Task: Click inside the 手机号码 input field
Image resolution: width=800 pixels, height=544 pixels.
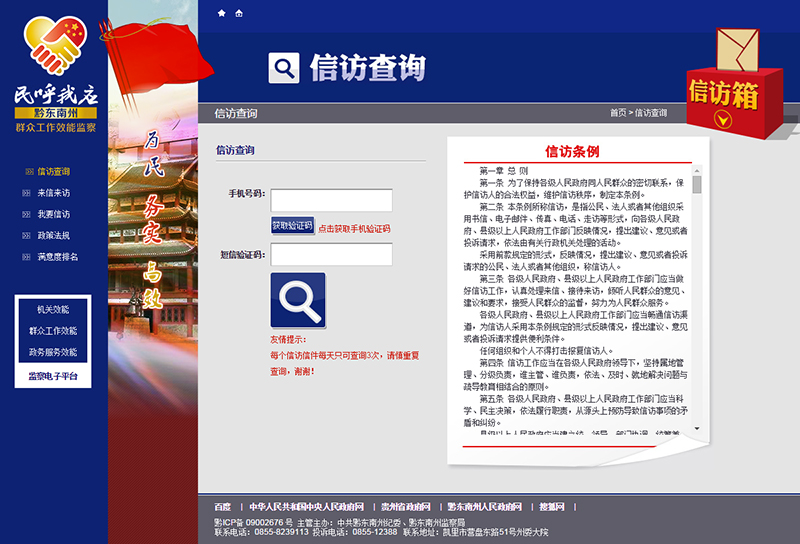Action: [x=331, y=200]
